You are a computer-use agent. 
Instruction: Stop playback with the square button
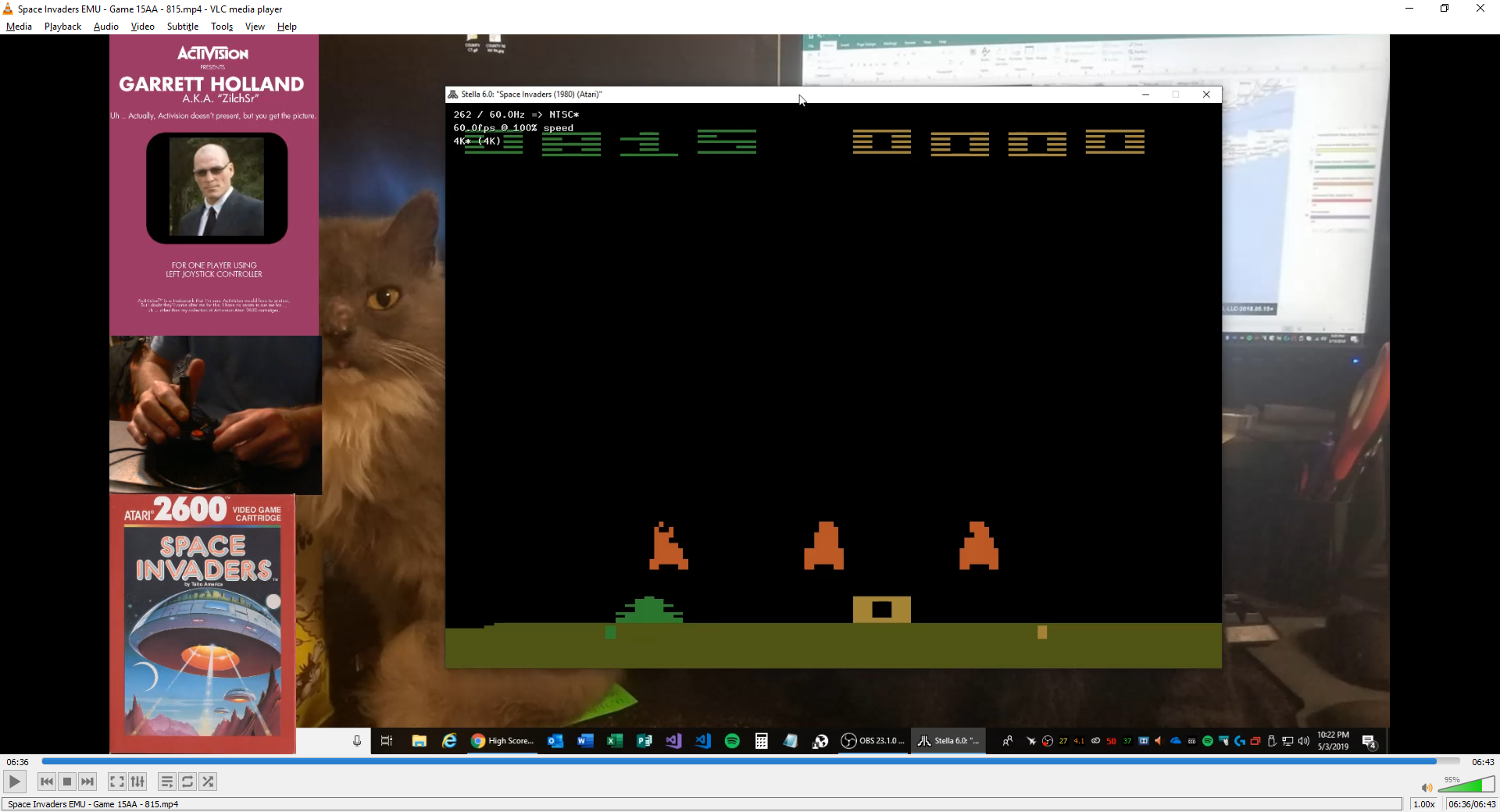coord(67,782)
